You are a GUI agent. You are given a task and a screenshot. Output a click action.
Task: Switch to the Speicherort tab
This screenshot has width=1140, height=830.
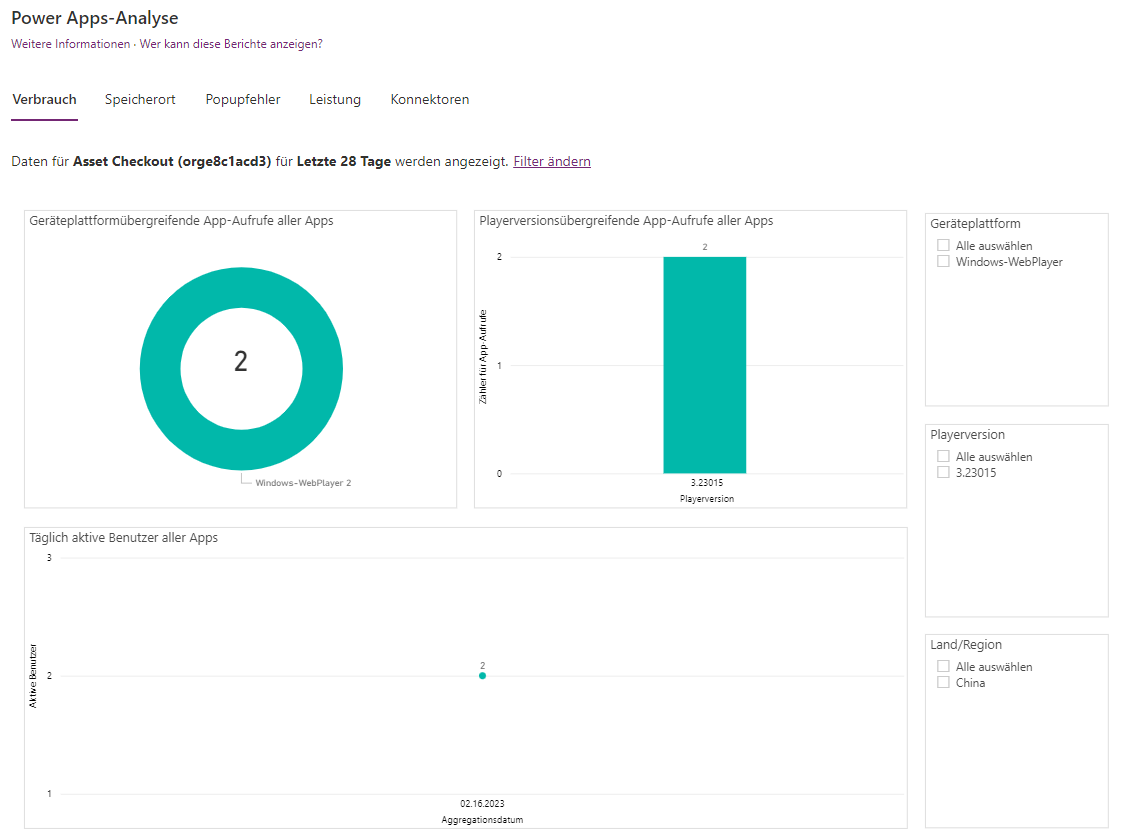coord(140,100)
